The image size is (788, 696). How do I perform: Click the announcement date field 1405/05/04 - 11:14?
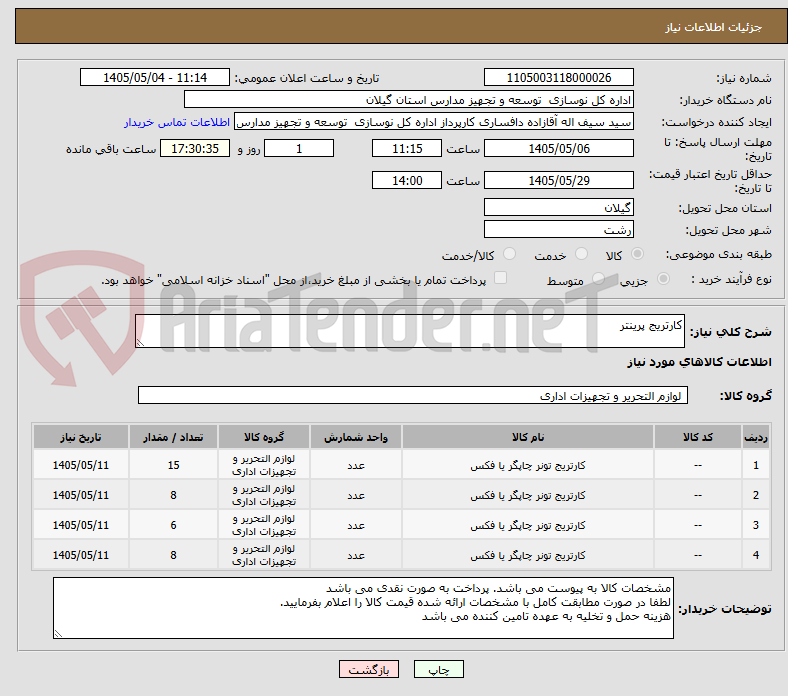(155, 78)
